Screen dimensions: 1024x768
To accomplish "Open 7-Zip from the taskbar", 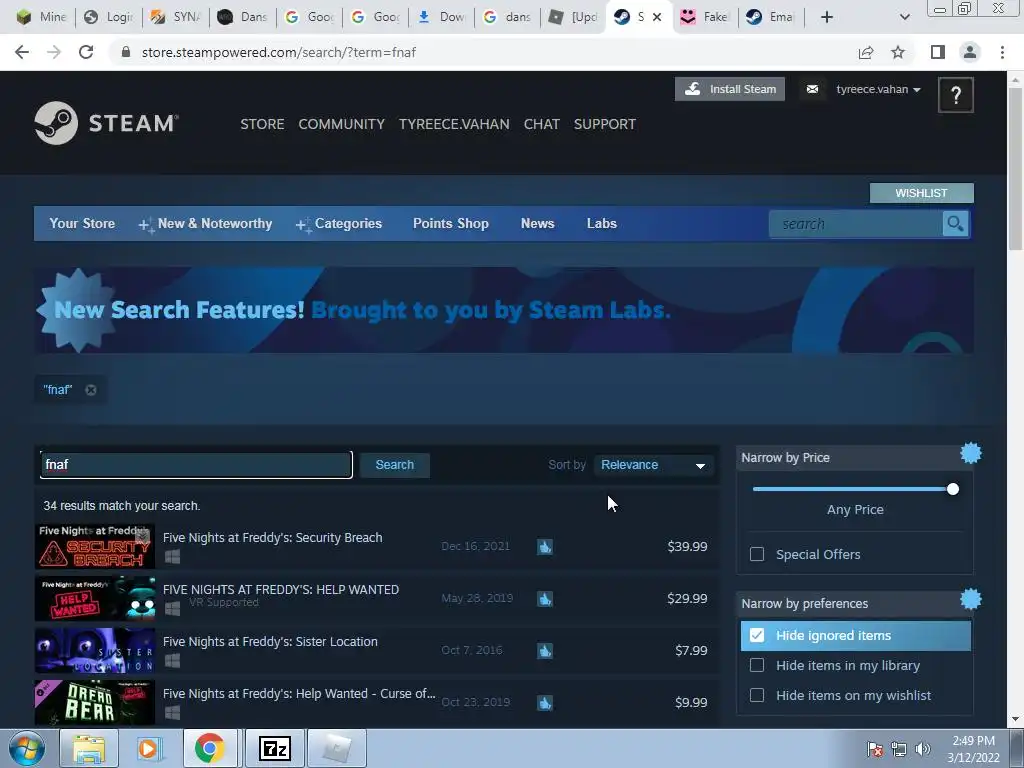I will [274, 748].
